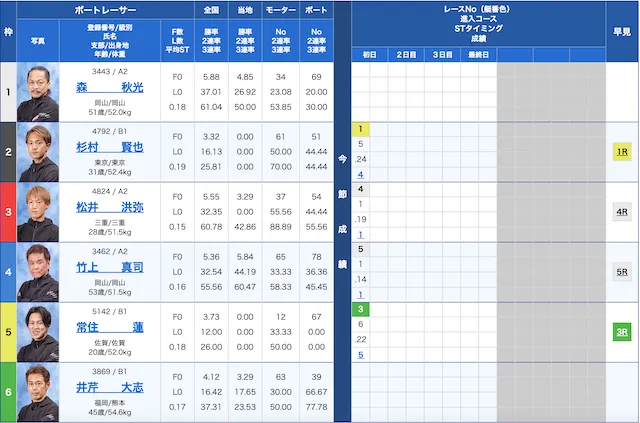Viewport: 640px width, 423px height.
Task: Click frame number 3 red cell
Action: [x=8, y=212]
